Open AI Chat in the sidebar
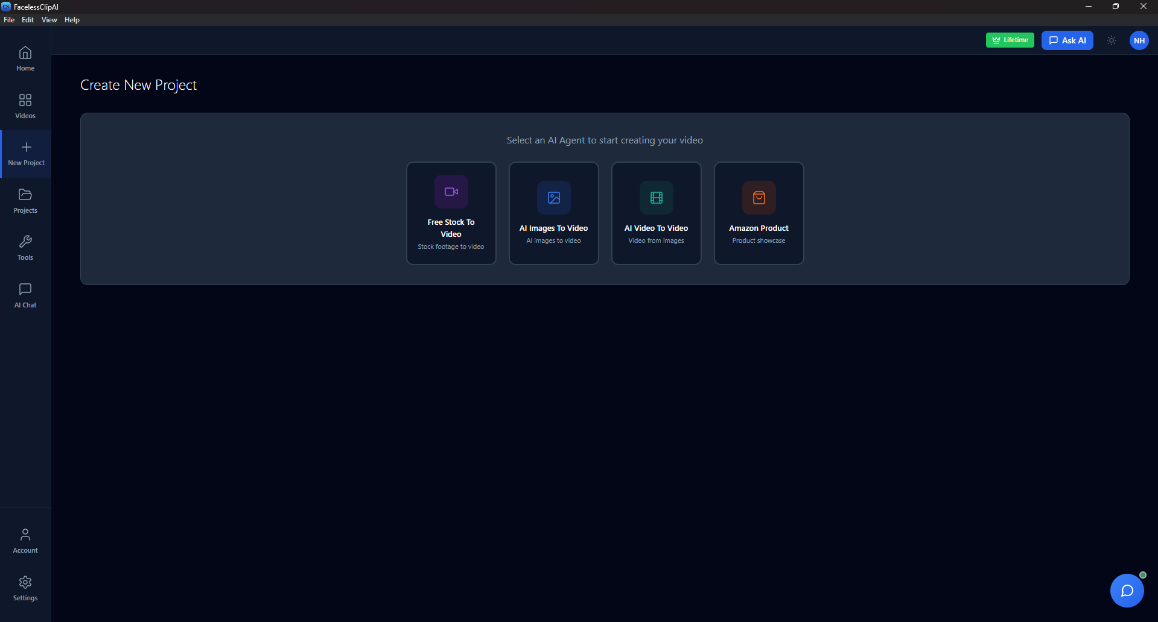The image size is (1158, 622). 25,295
